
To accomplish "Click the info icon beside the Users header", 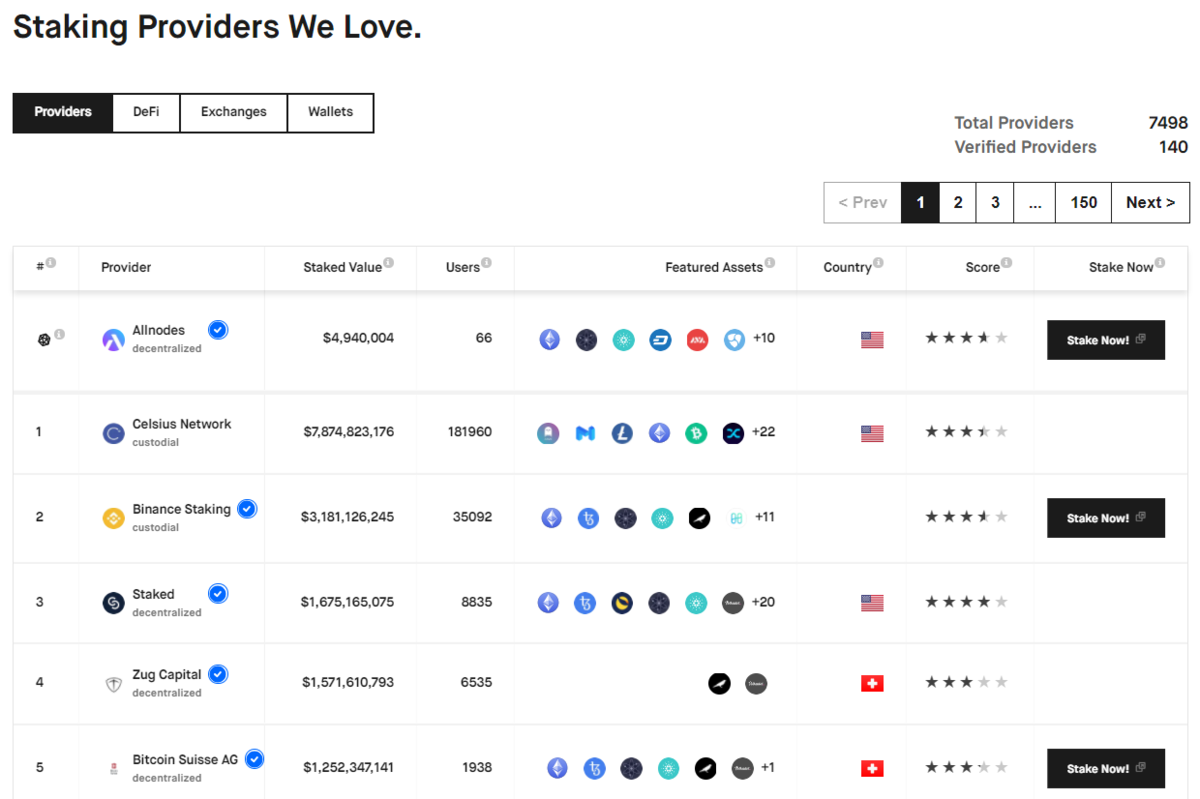I will coord(486,263).
